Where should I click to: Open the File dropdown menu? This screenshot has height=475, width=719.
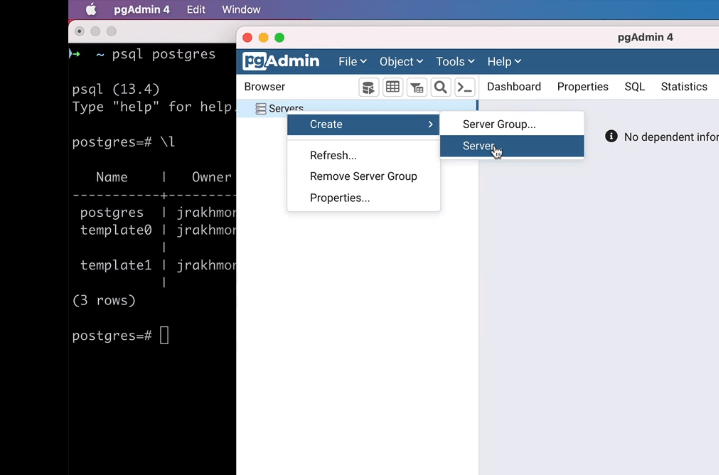point(352,61)
